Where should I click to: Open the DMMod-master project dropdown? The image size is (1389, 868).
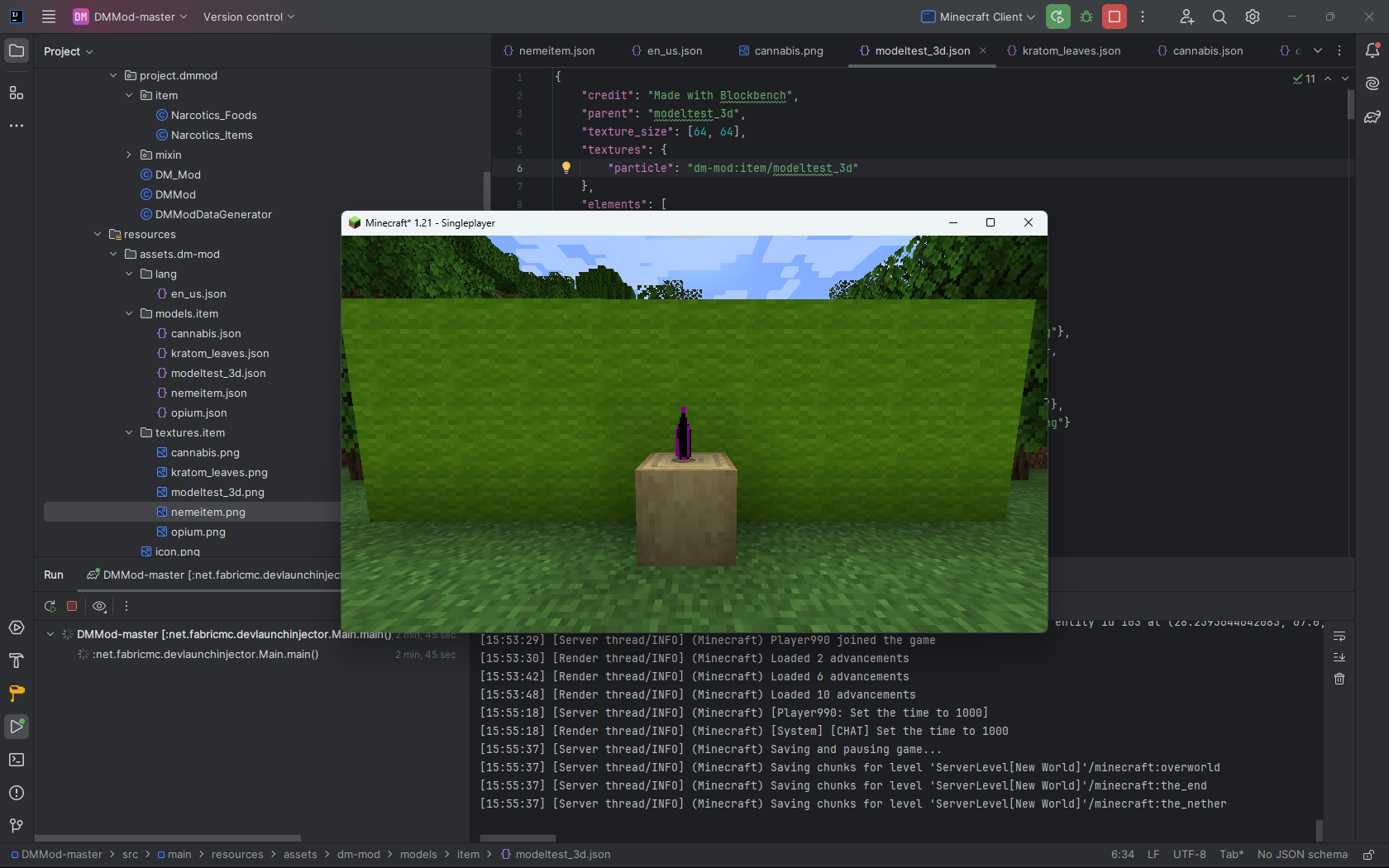click(x=130, y=17)
